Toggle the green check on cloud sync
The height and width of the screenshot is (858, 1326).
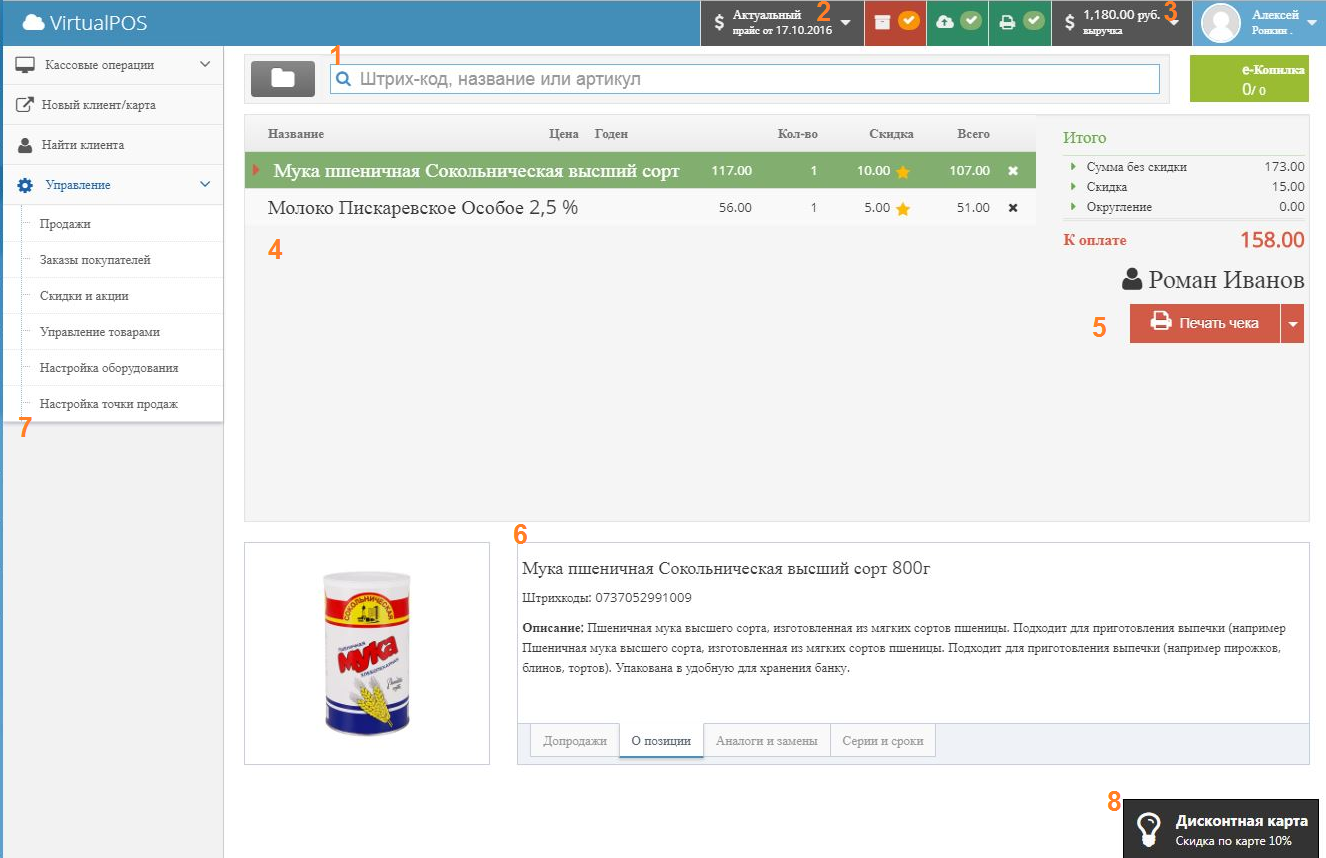point(971,21)
